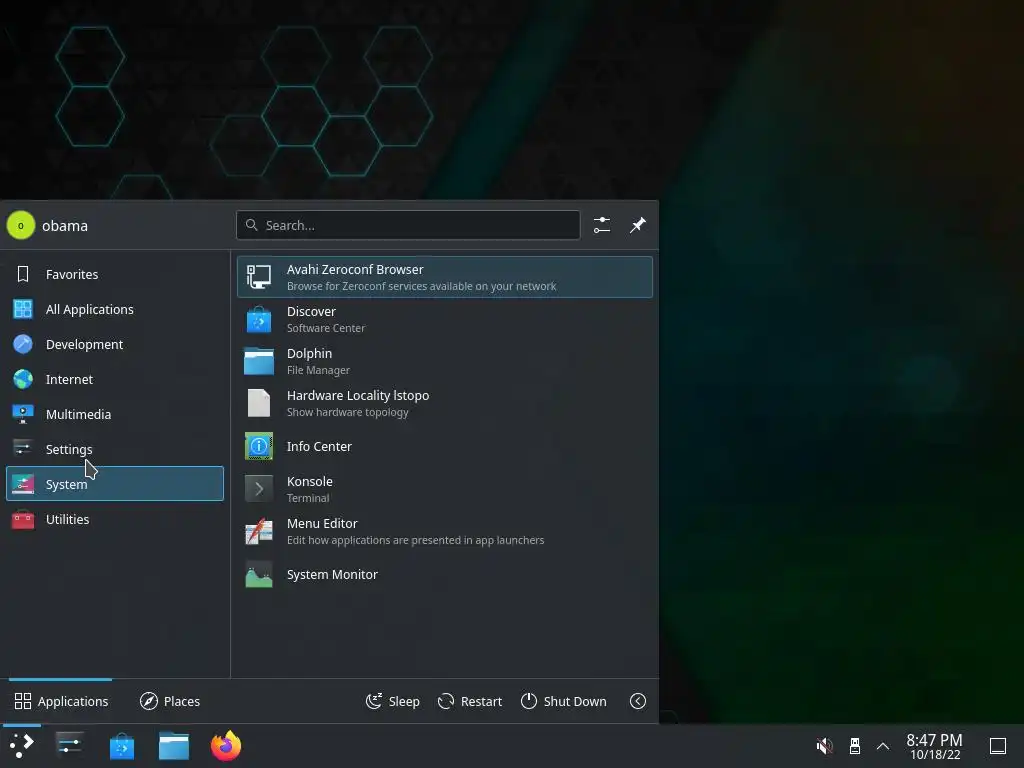This screenshot has height=768, width=1024.
Task: Click the 'Terminal' subtitle under Konsole
Action: (x=308, y=498)
